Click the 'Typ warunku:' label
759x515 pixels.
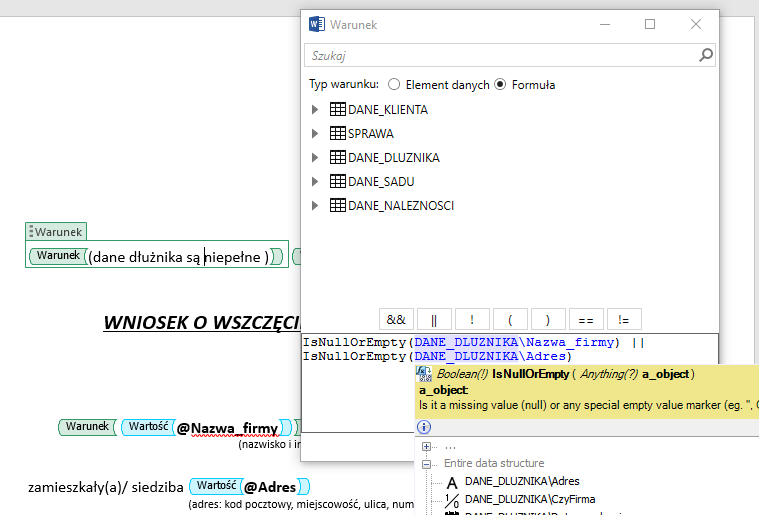(344, 84)
